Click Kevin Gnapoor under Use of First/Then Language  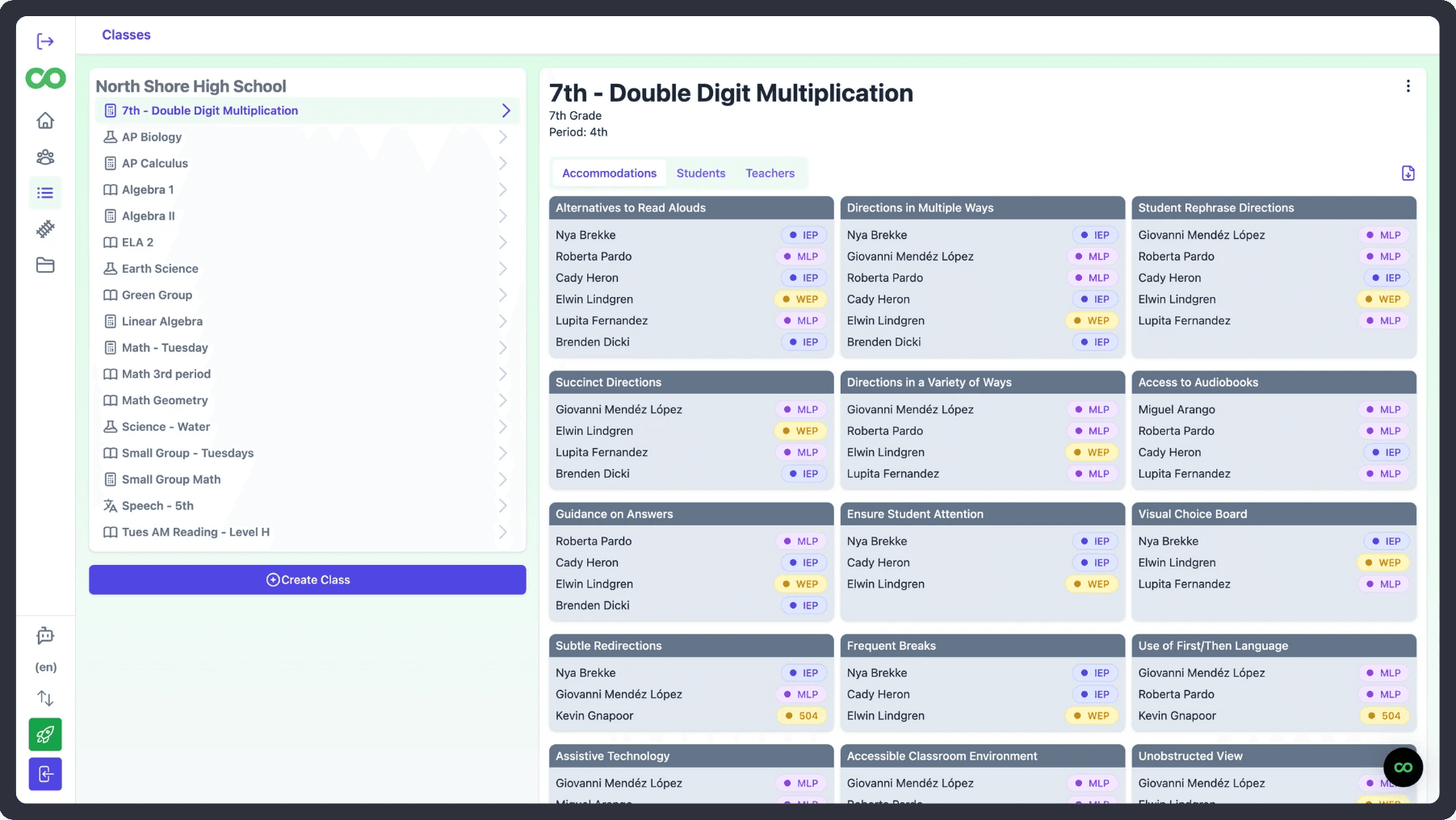(1177, 716)
